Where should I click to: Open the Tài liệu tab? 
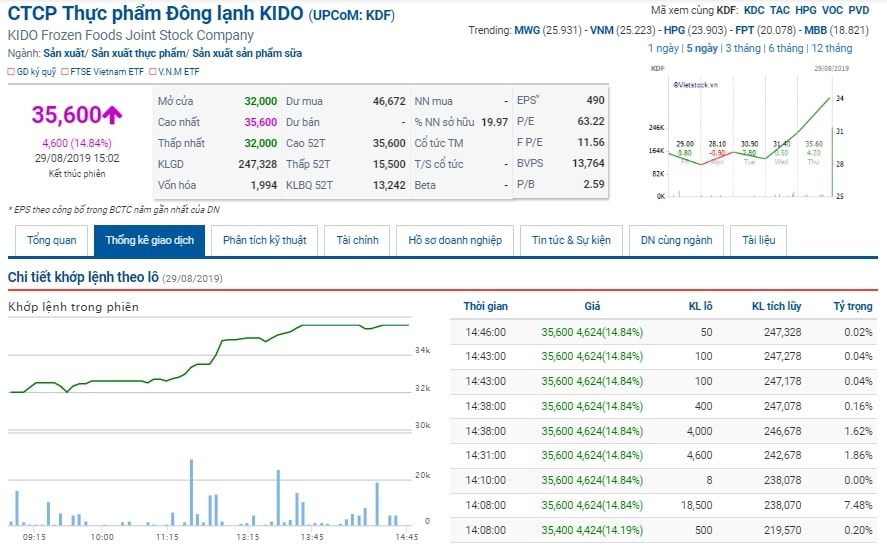point(759,240)
